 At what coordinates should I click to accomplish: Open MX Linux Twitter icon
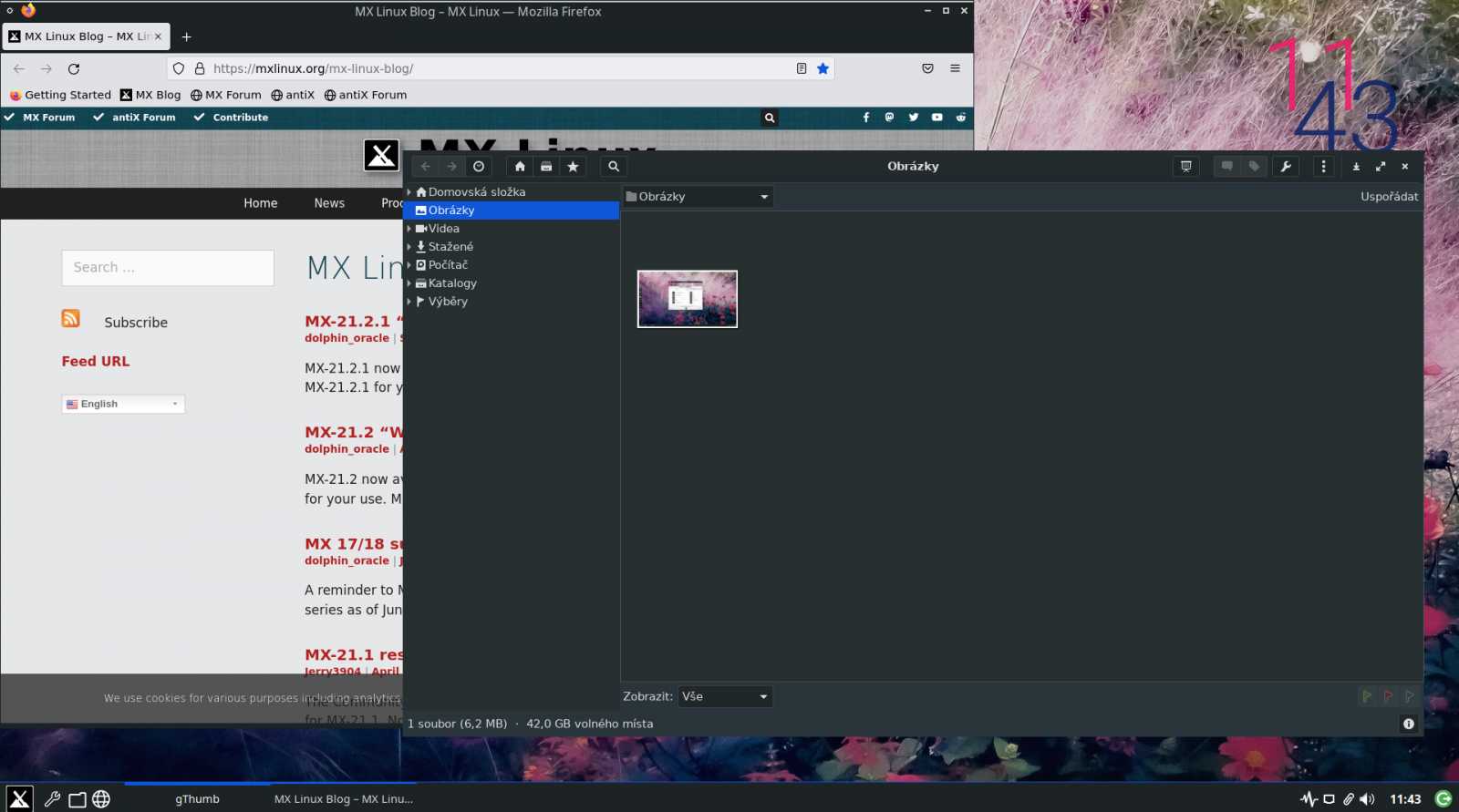click(x=914, y=118)
